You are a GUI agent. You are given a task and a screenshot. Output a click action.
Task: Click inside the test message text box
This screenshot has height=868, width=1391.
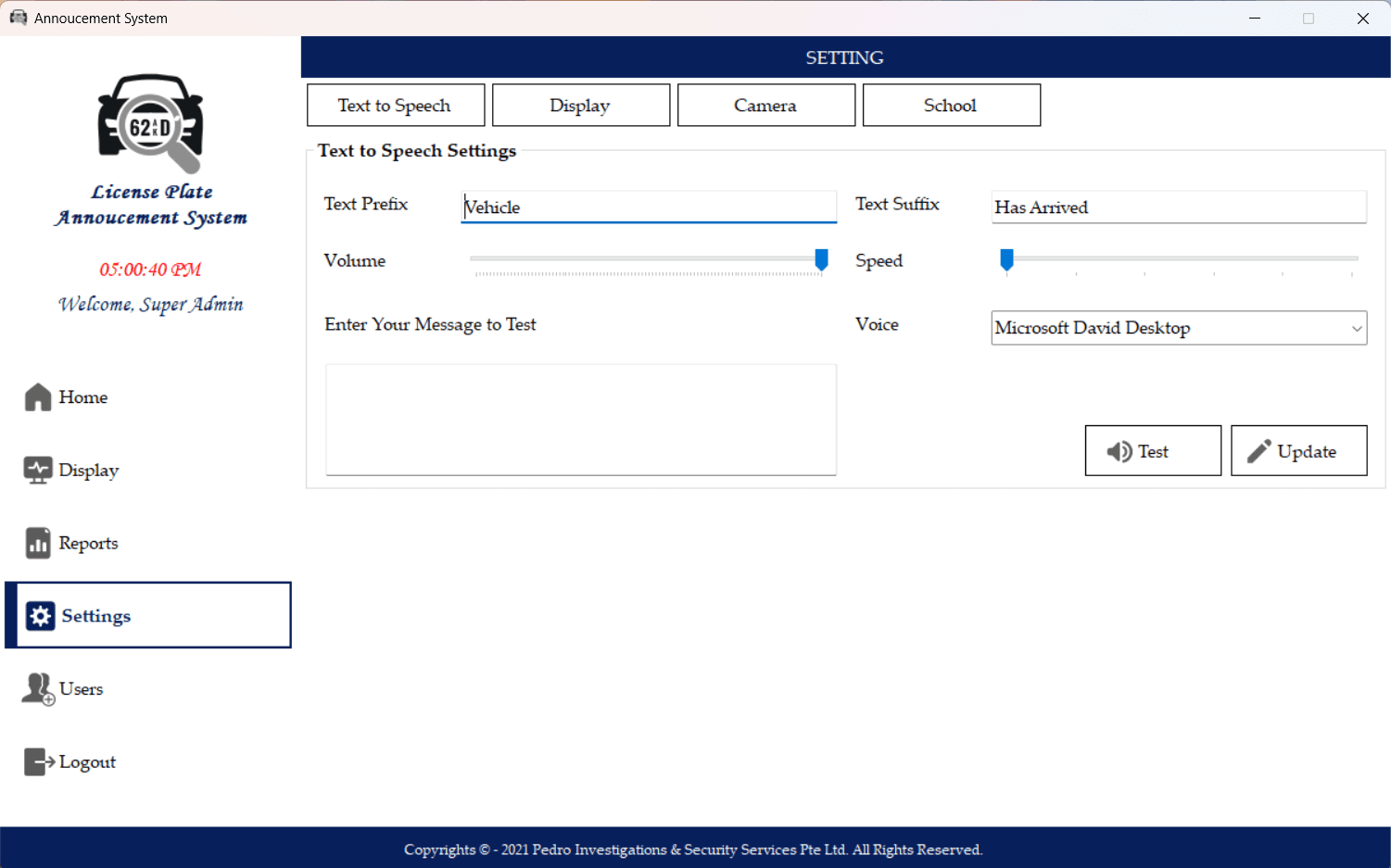(581, 420)
